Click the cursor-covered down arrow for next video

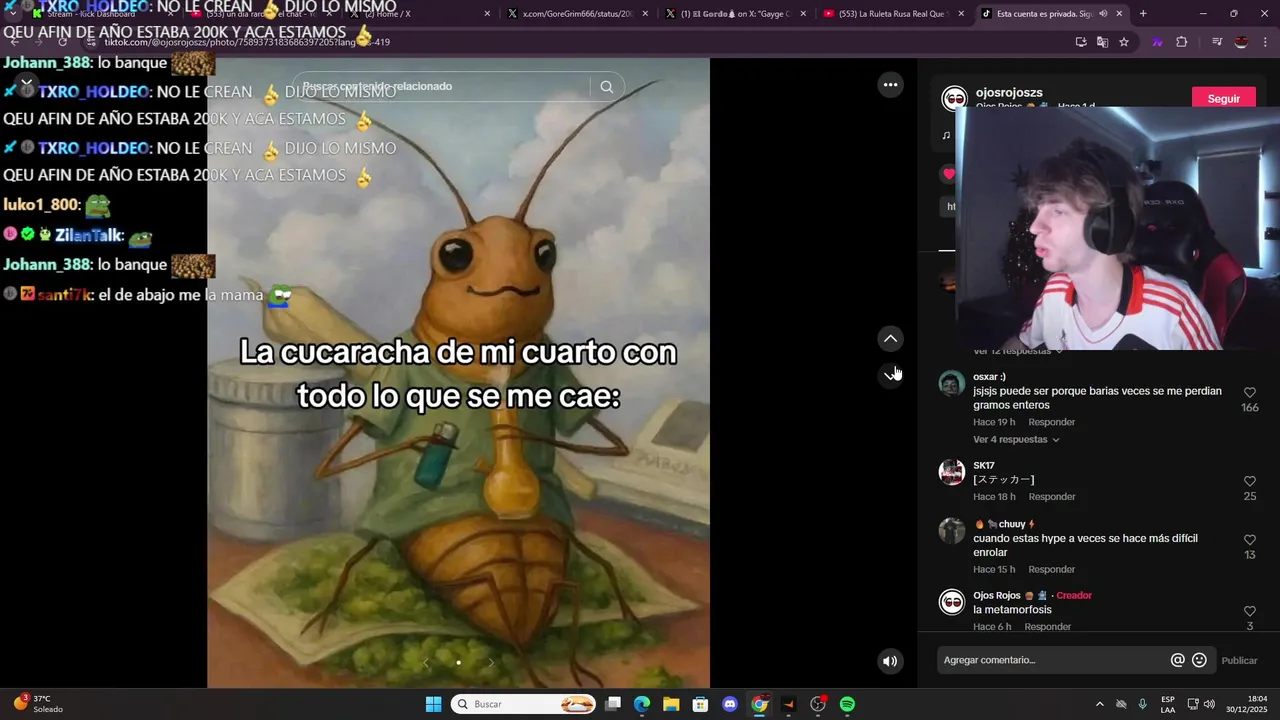[x=890, y=374]
